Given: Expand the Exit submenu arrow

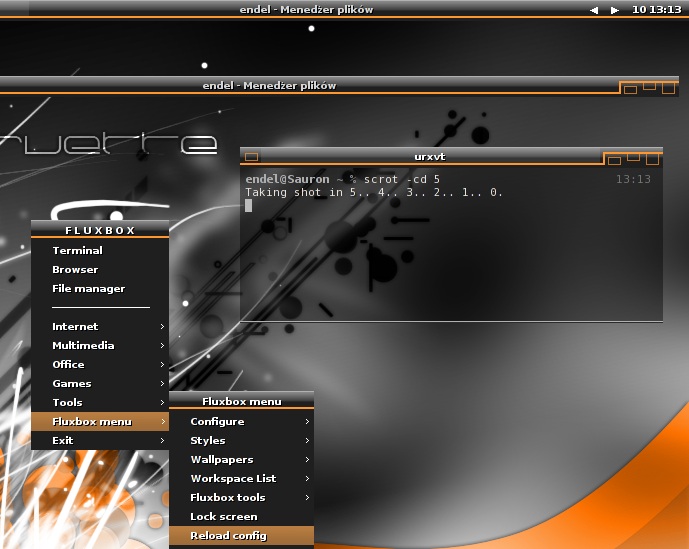Looking at the screenshot, I should (162, 440).
